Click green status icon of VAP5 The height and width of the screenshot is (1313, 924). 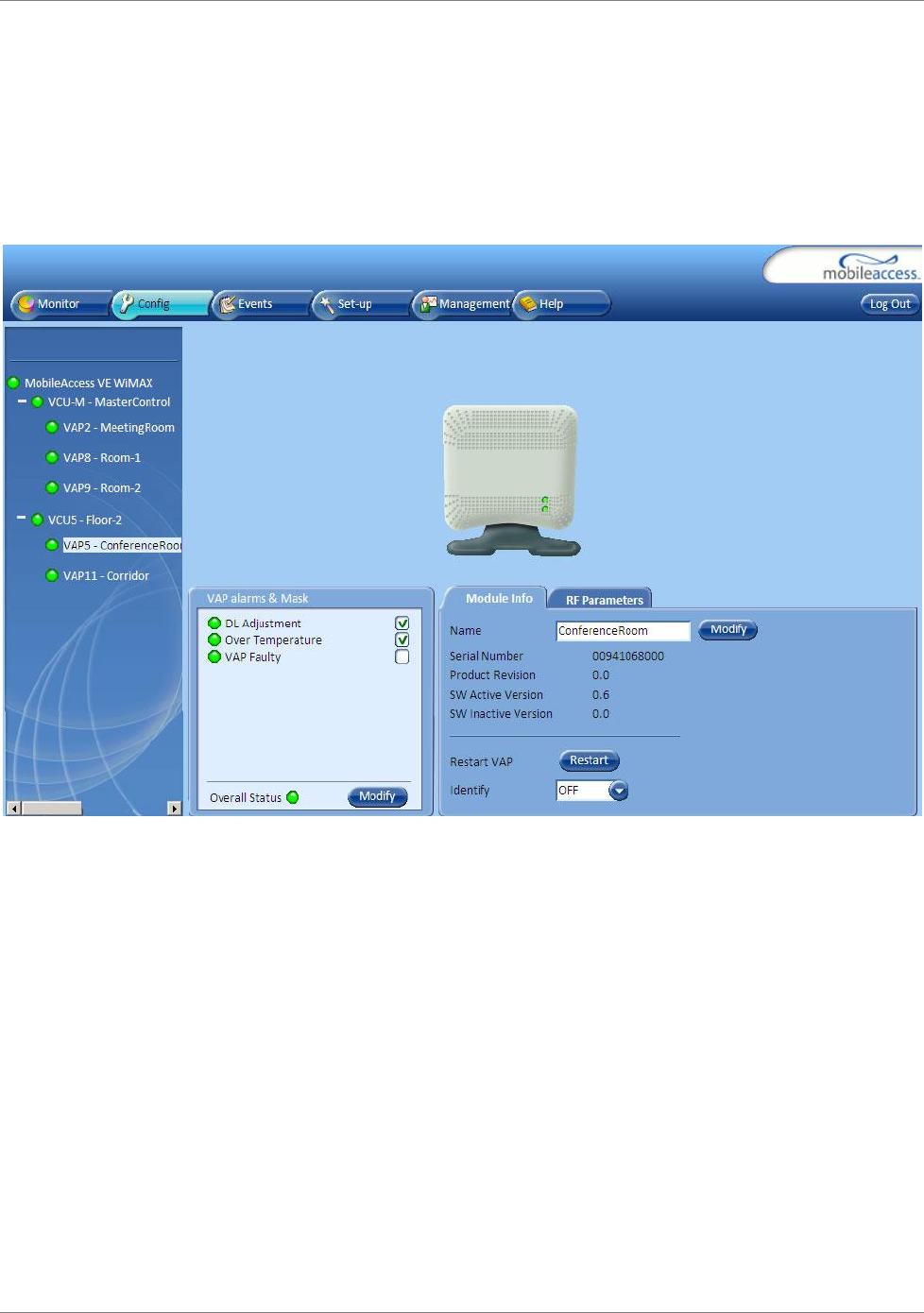coord(52,546)
